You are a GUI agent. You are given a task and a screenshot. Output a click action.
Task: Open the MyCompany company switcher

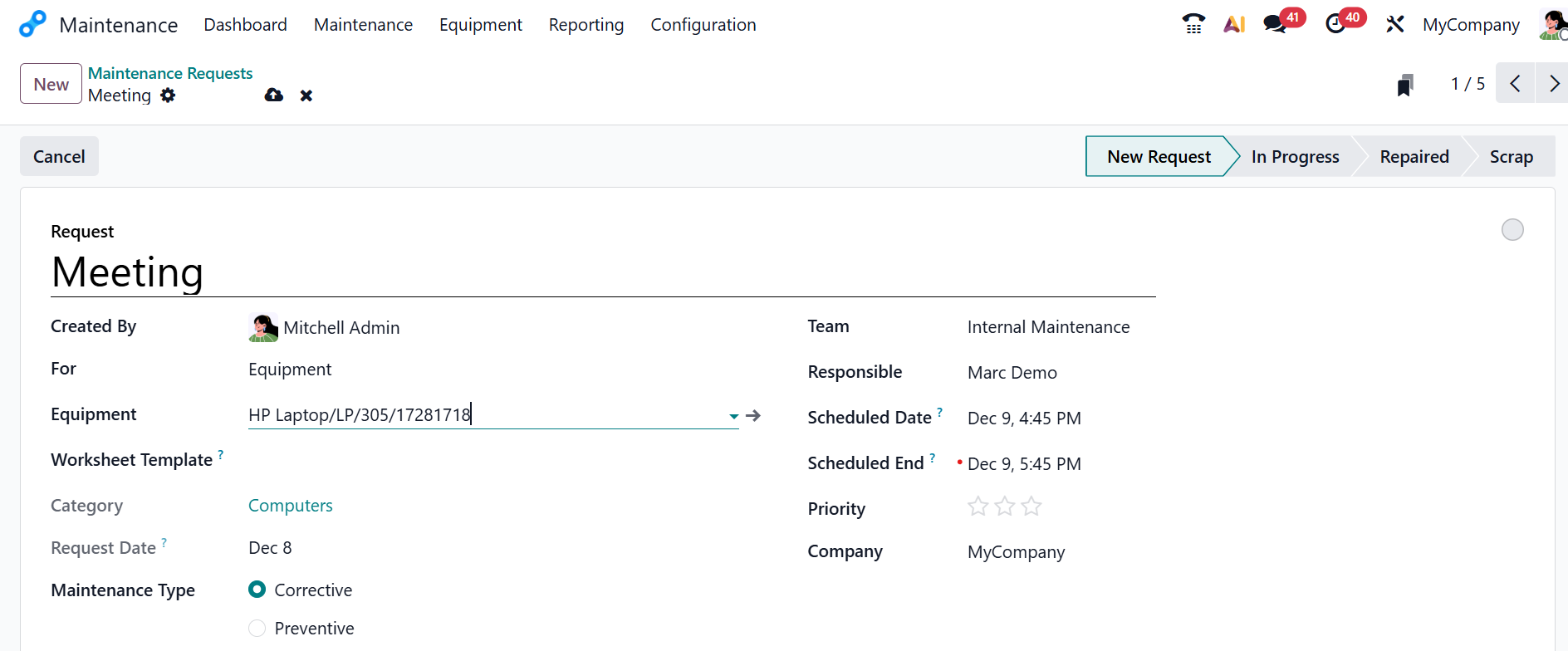coord(1471,25)
